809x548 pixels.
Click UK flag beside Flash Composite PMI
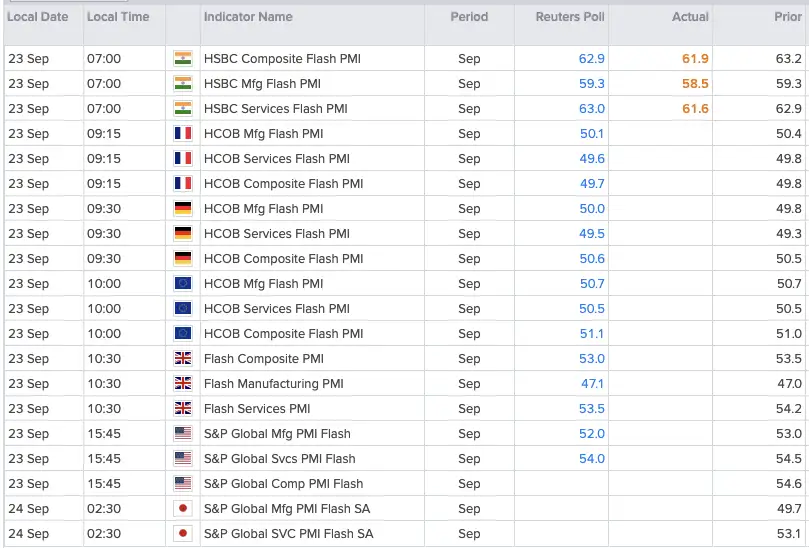183,359
